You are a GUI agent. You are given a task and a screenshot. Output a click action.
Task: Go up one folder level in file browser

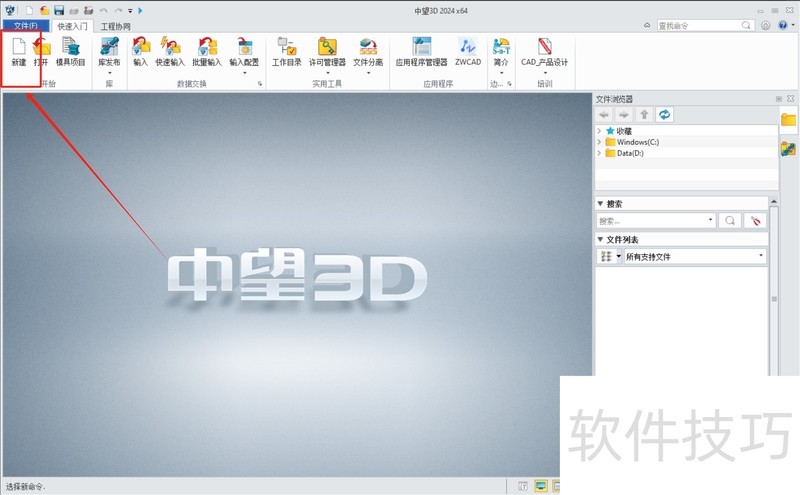click(x=644, y=114)
